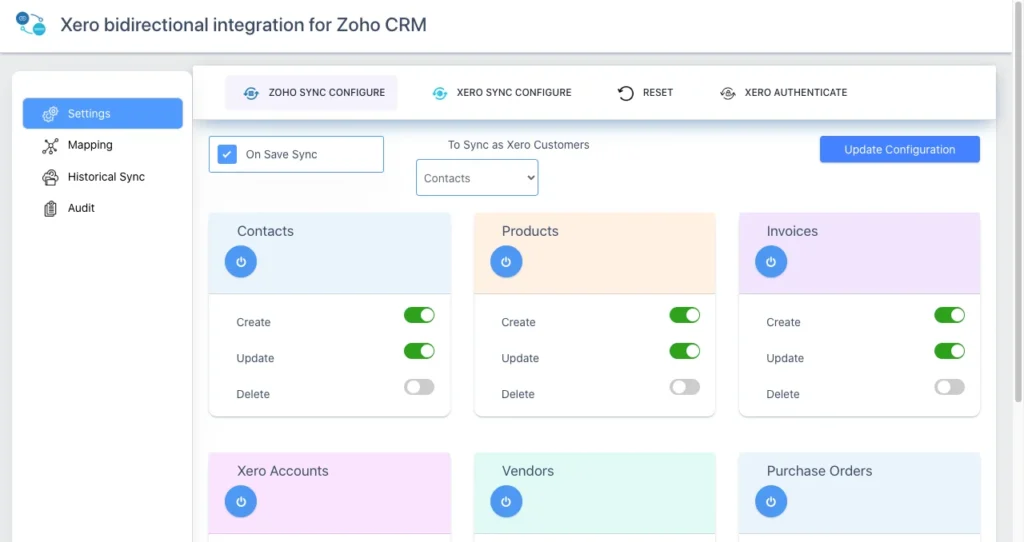Click the Invoices card heading
Screen dimensions: 1024x542
792,231
